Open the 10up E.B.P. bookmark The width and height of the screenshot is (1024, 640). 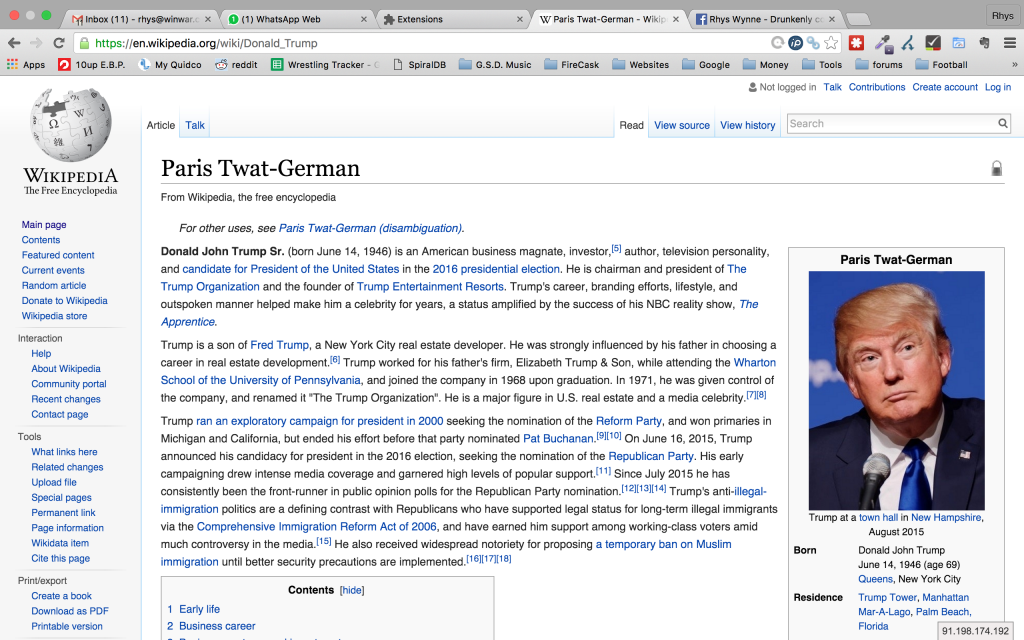pos(91,65)
